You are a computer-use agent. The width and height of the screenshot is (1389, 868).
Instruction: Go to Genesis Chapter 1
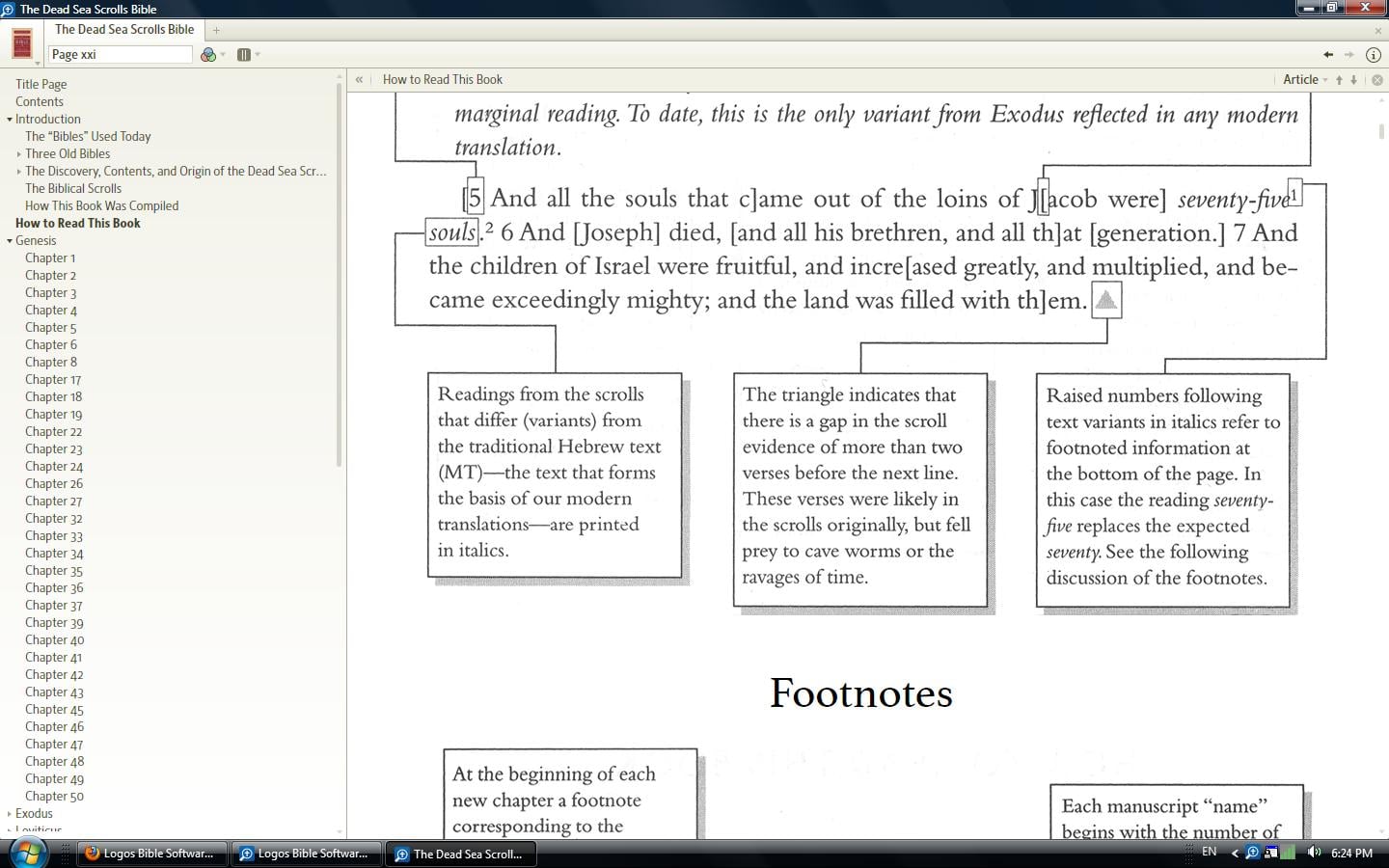point(50,258)
